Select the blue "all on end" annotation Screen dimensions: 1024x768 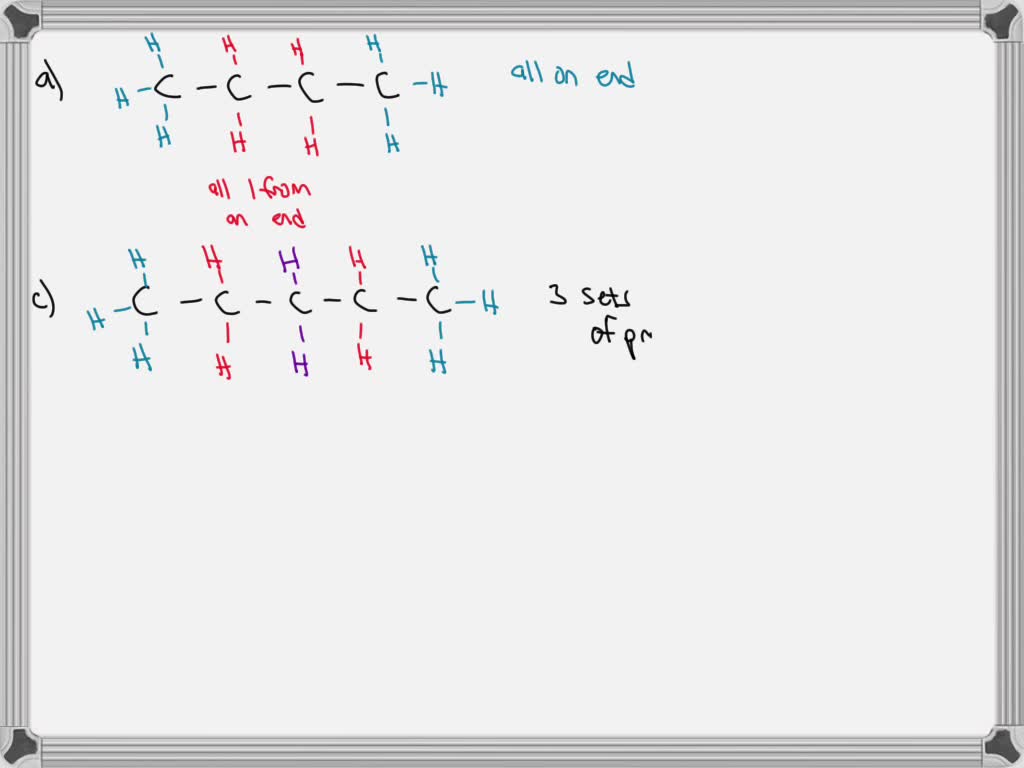(575, 73)
